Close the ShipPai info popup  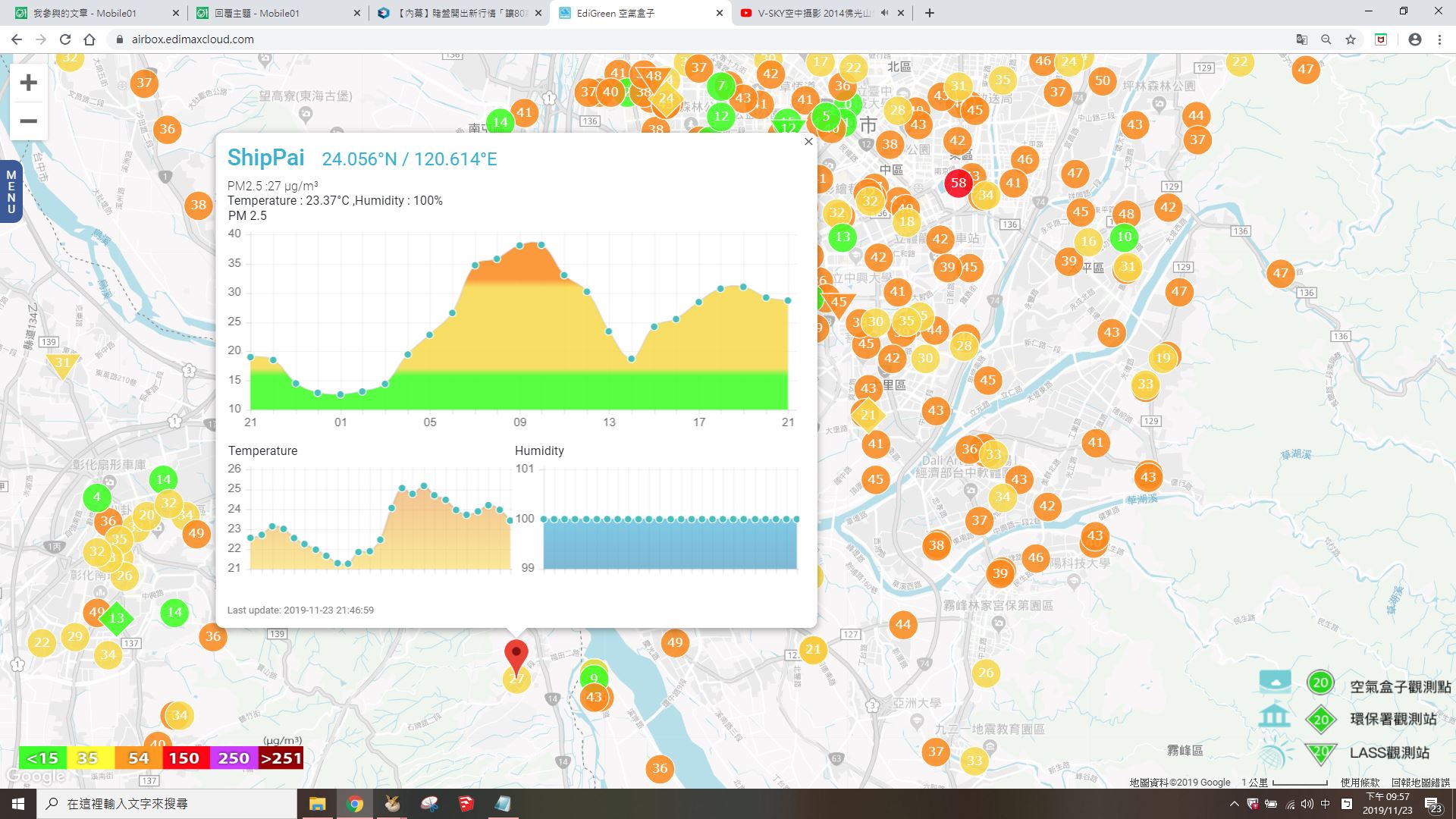tap(808, 142)
